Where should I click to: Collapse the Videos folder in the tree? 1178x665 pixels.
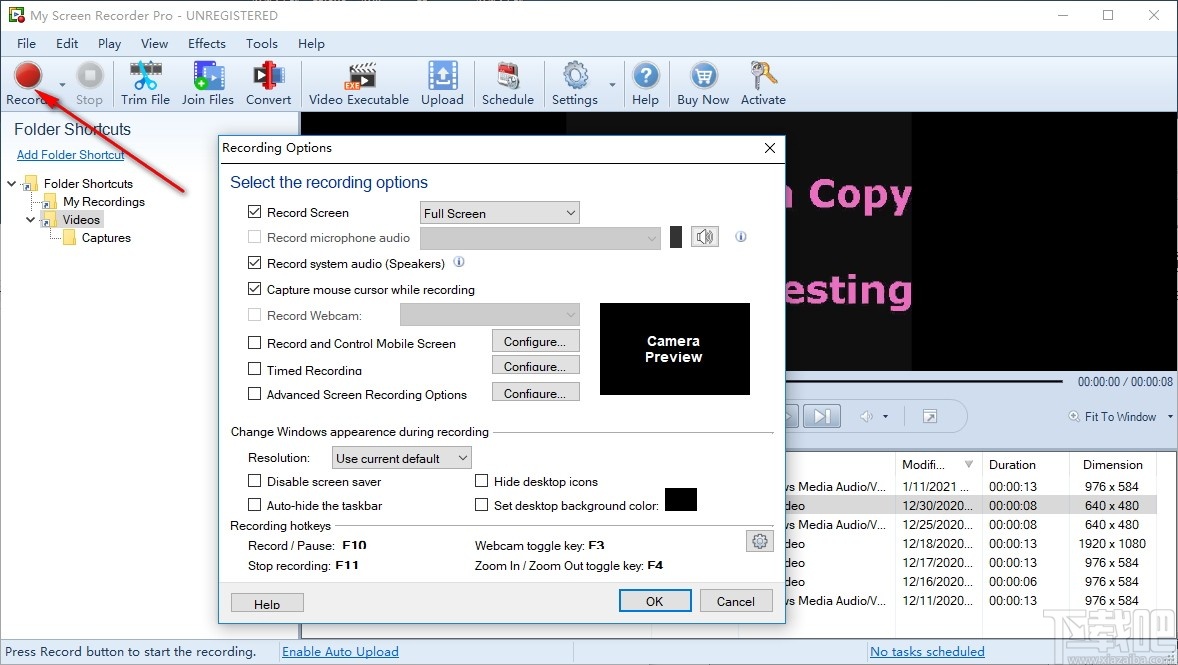point(30,219)
